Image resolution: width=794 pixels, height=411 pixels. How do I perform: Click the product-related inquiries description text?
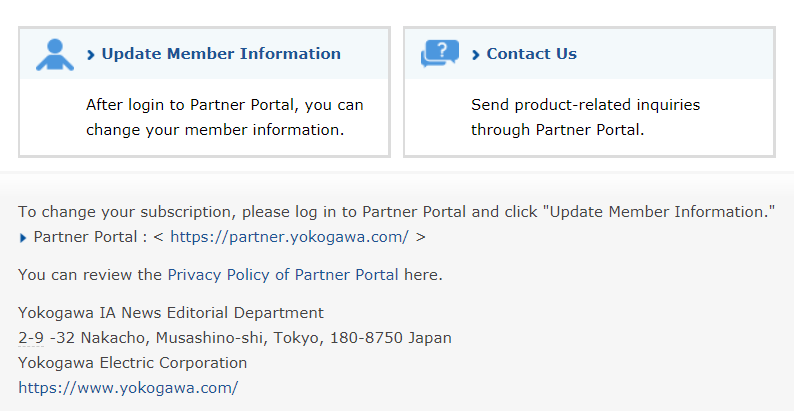point(585,117)
